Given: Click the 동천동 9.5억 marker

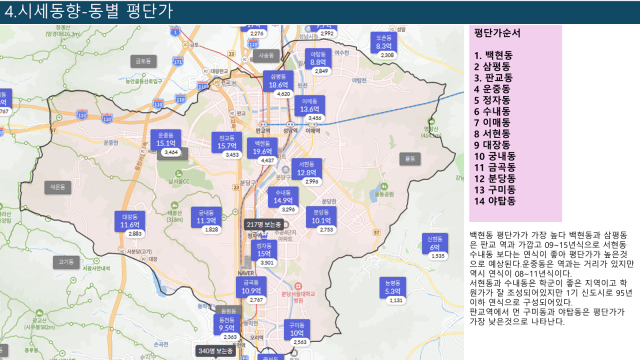Looking at the screenshot, I should pyautogui.click(x=227, y=324).
